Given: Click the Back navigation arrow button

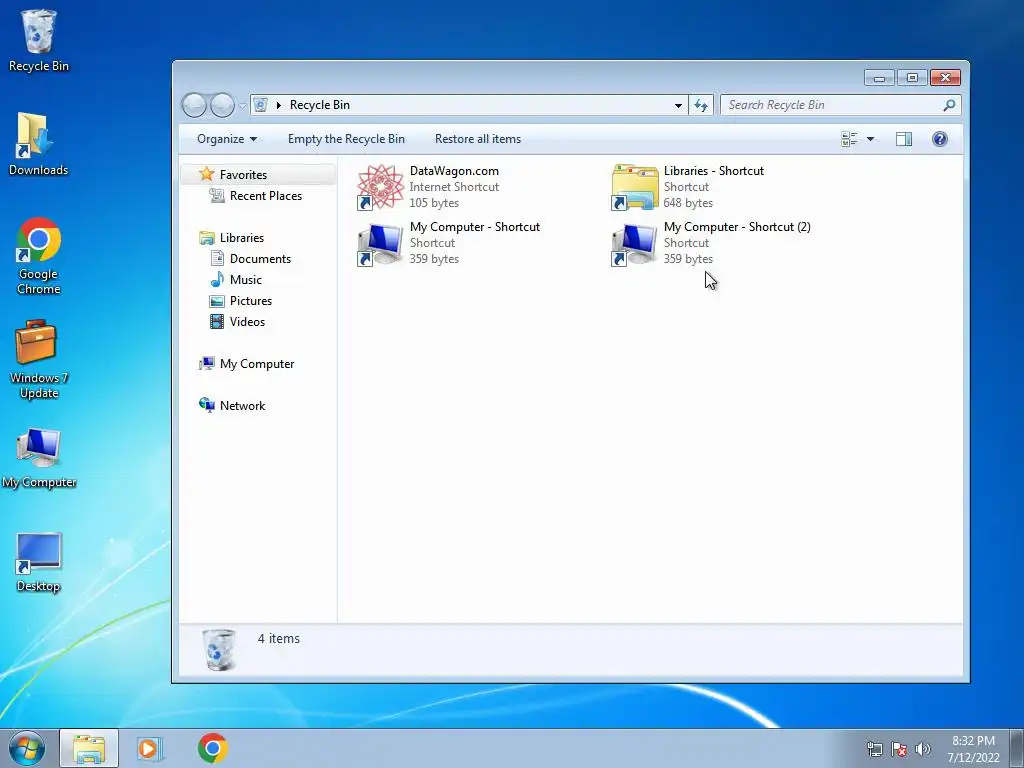Looking at the screenshot, I should click(194, 105).
